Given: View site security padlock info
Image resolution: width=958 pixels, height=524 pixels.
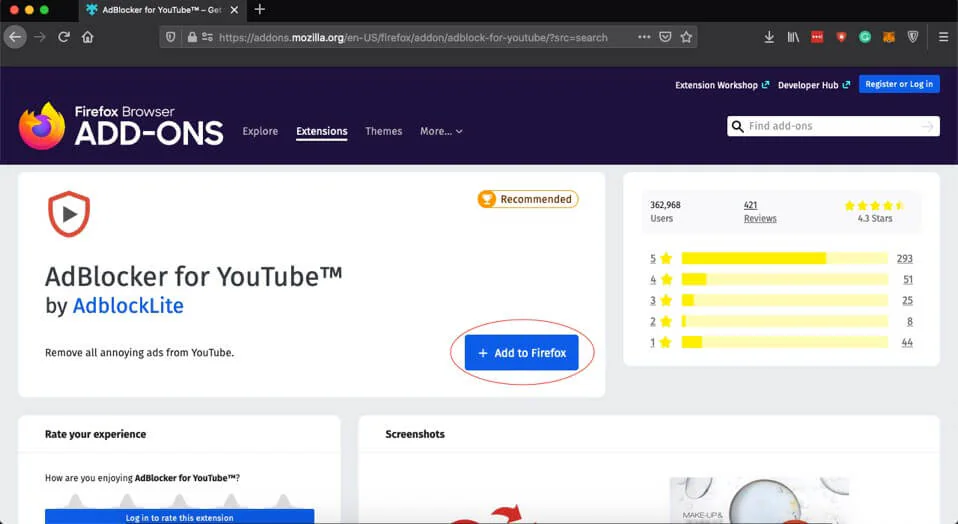Looking at the screenshot, I should click(192, 37).
